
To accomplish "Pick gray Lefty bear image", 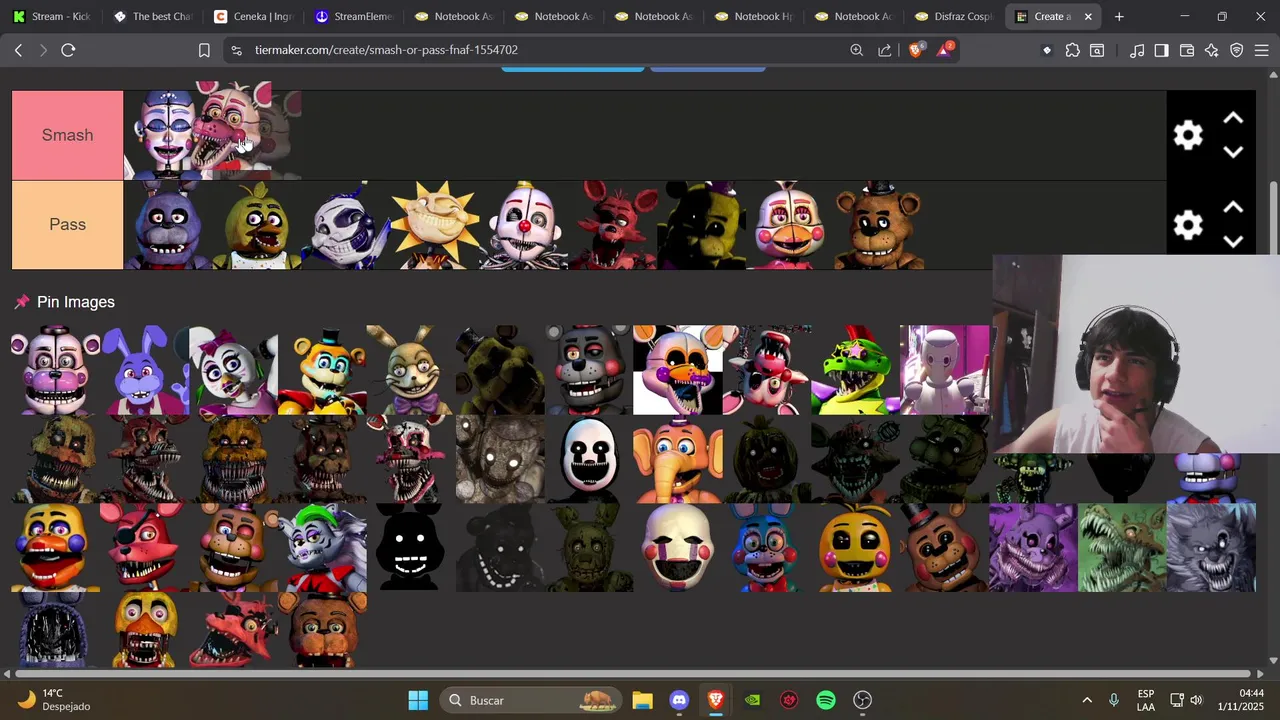I will coord(589,370).
